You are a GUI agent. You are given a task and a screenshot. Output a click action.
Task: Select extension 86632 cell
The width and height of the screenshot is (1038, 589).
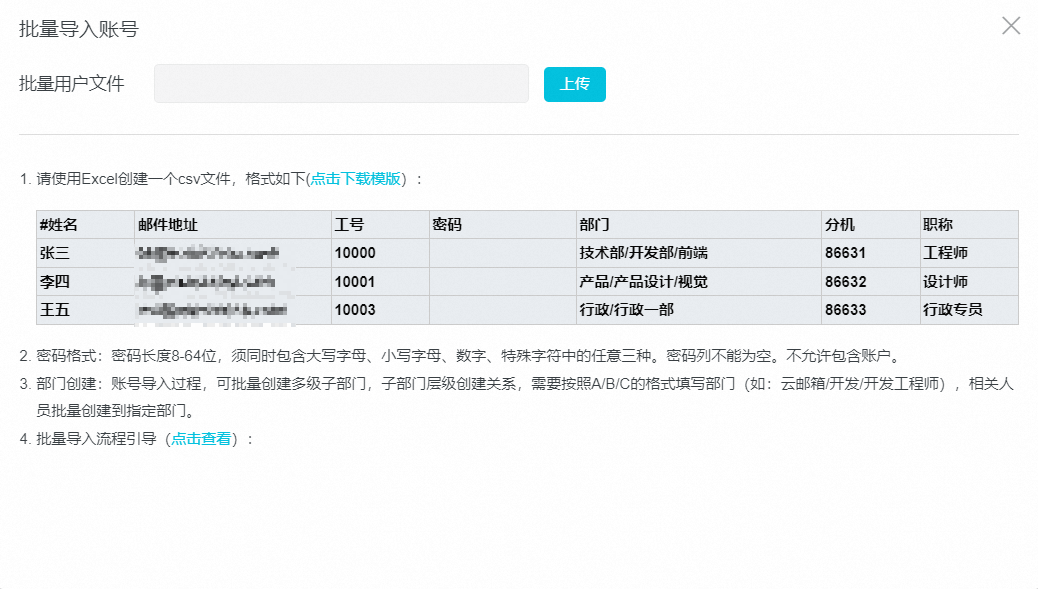pyautogui.click(x=846, y=282)
